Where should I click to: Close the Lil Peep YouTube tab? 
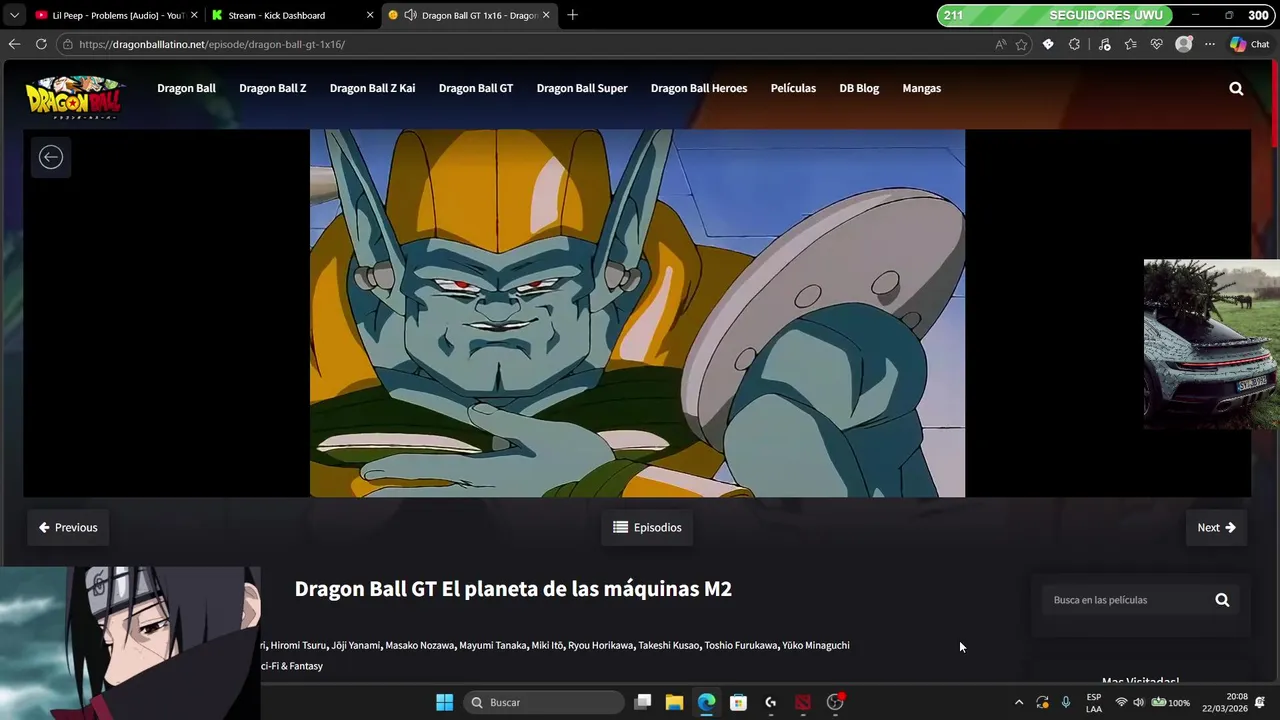pos(194,15)
